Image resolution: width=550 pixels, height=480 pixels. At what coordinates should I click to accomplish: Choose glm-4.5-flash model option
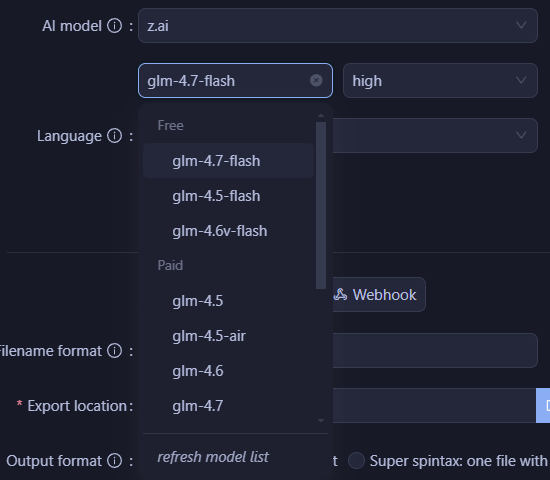[x=228, y=196]
